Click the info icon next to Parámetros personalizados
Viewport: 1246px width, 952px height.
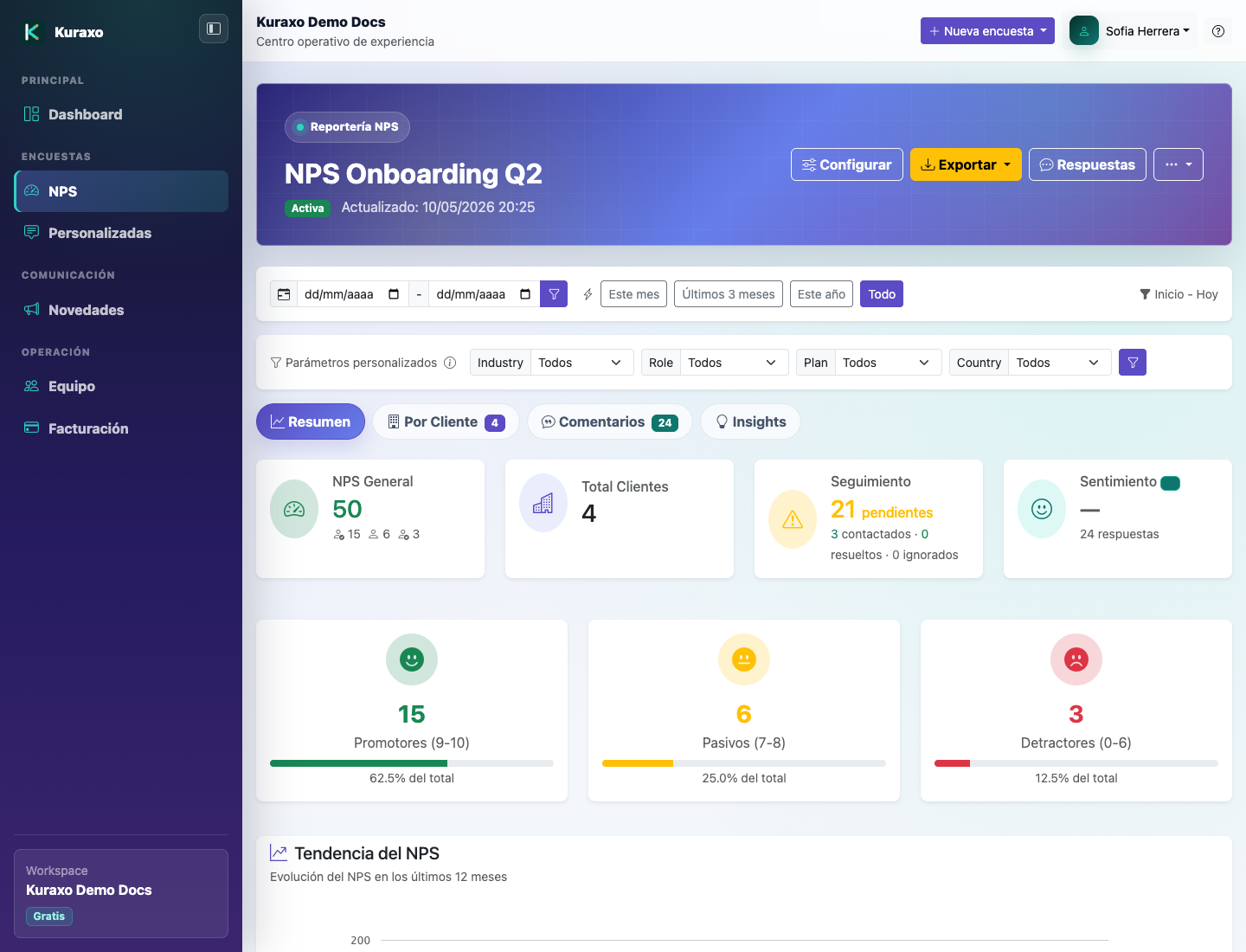coord(450,363)
